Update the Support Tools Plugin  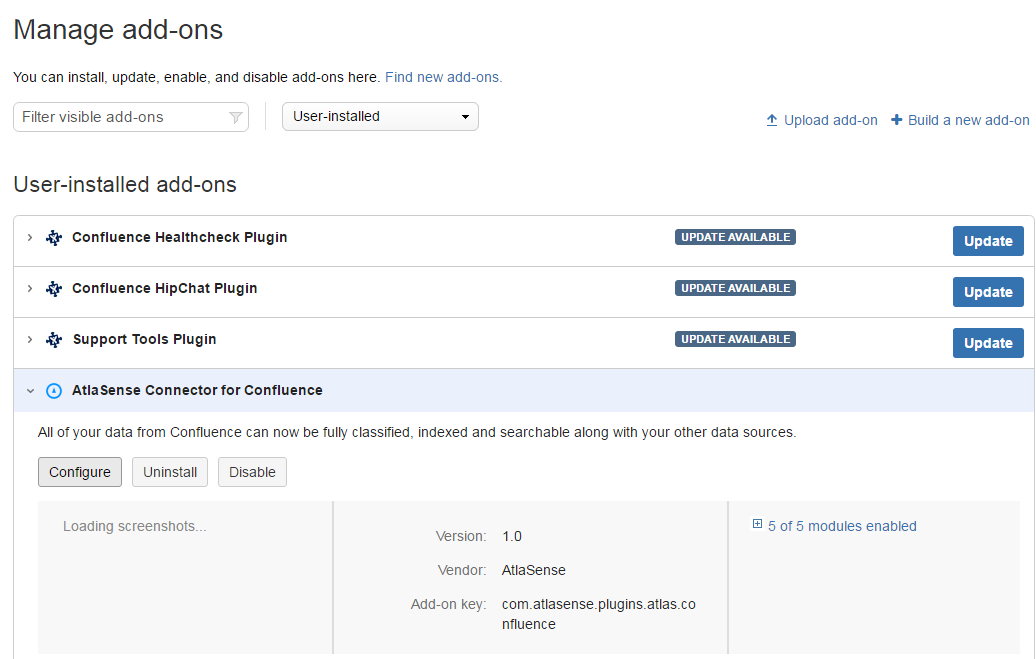pos(988,343)
